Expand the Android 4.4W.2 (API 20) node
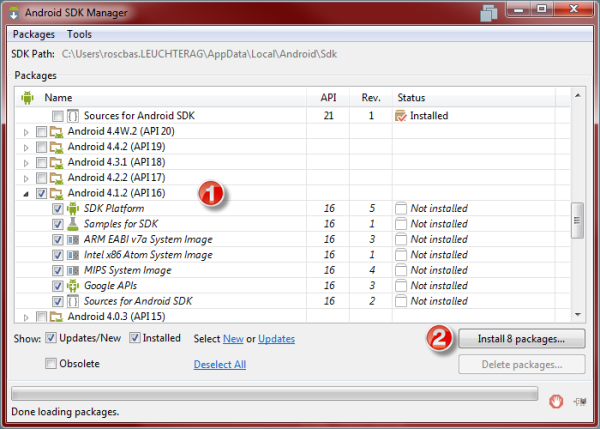Screen dimensions: 600x429 (26, 132)
